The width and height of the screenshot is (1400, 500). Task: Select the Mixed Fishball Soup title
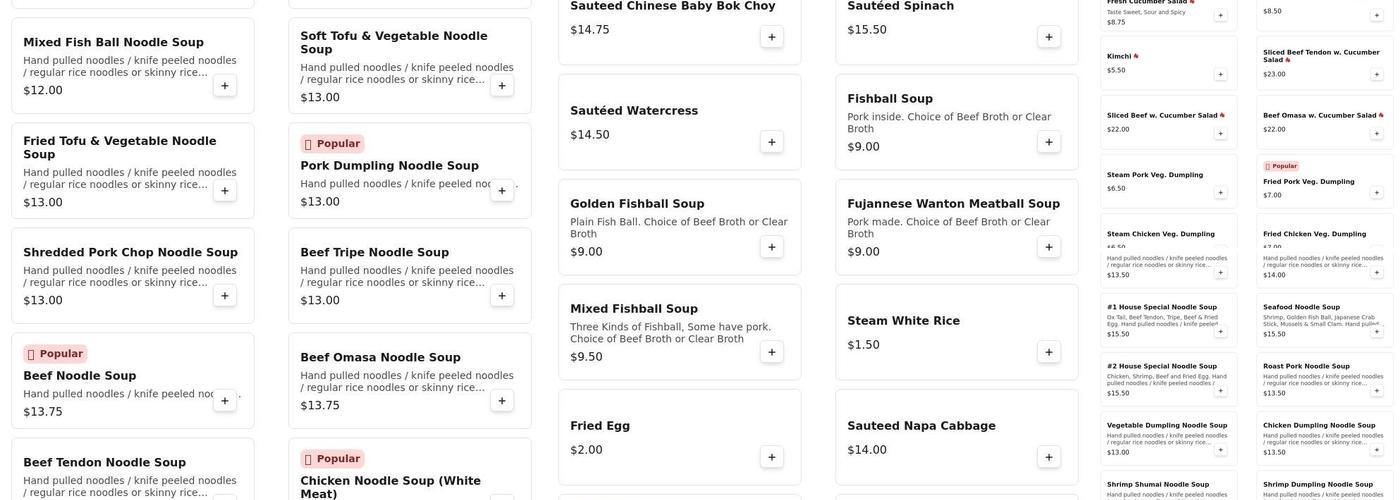[634, 309]
